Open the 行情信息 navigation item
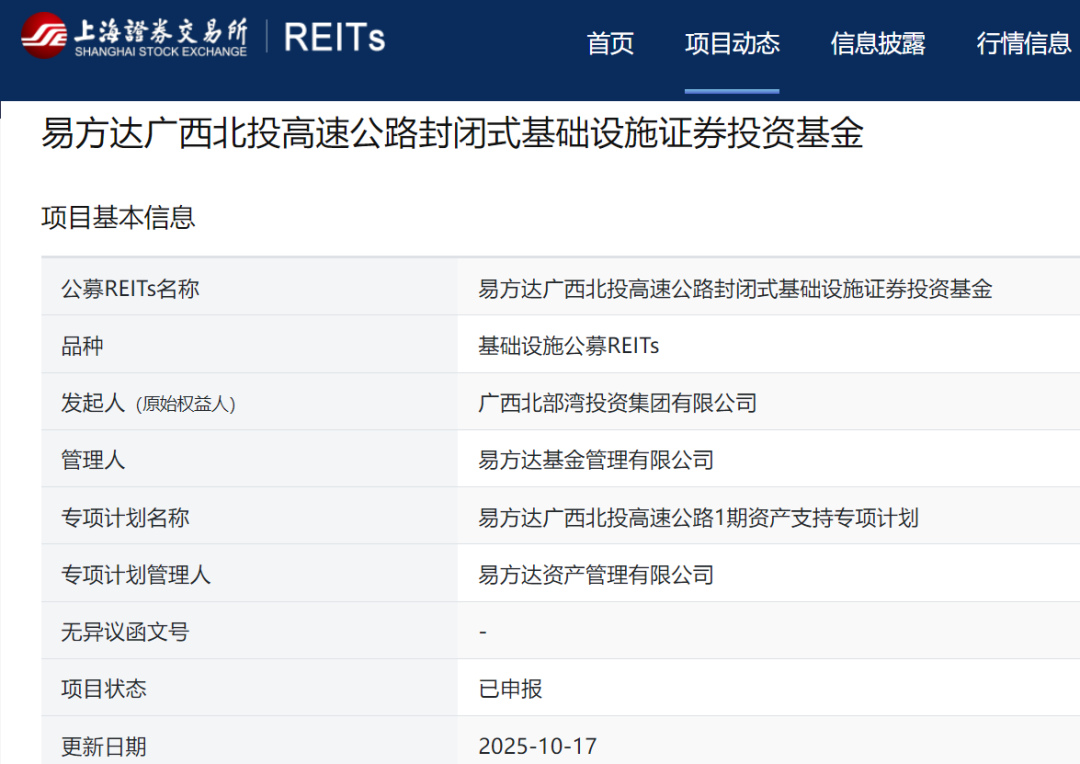The image size is (1080, 764). pyautogui.click(x=1024, y=43)
